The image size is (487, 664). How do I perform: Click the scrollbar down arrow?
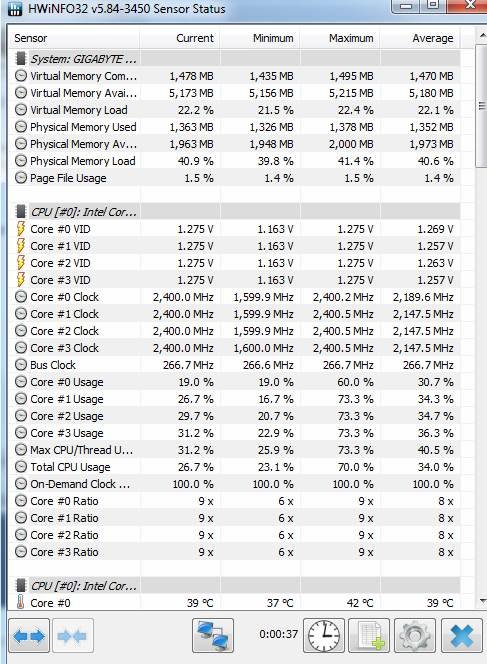pos(482,600)
